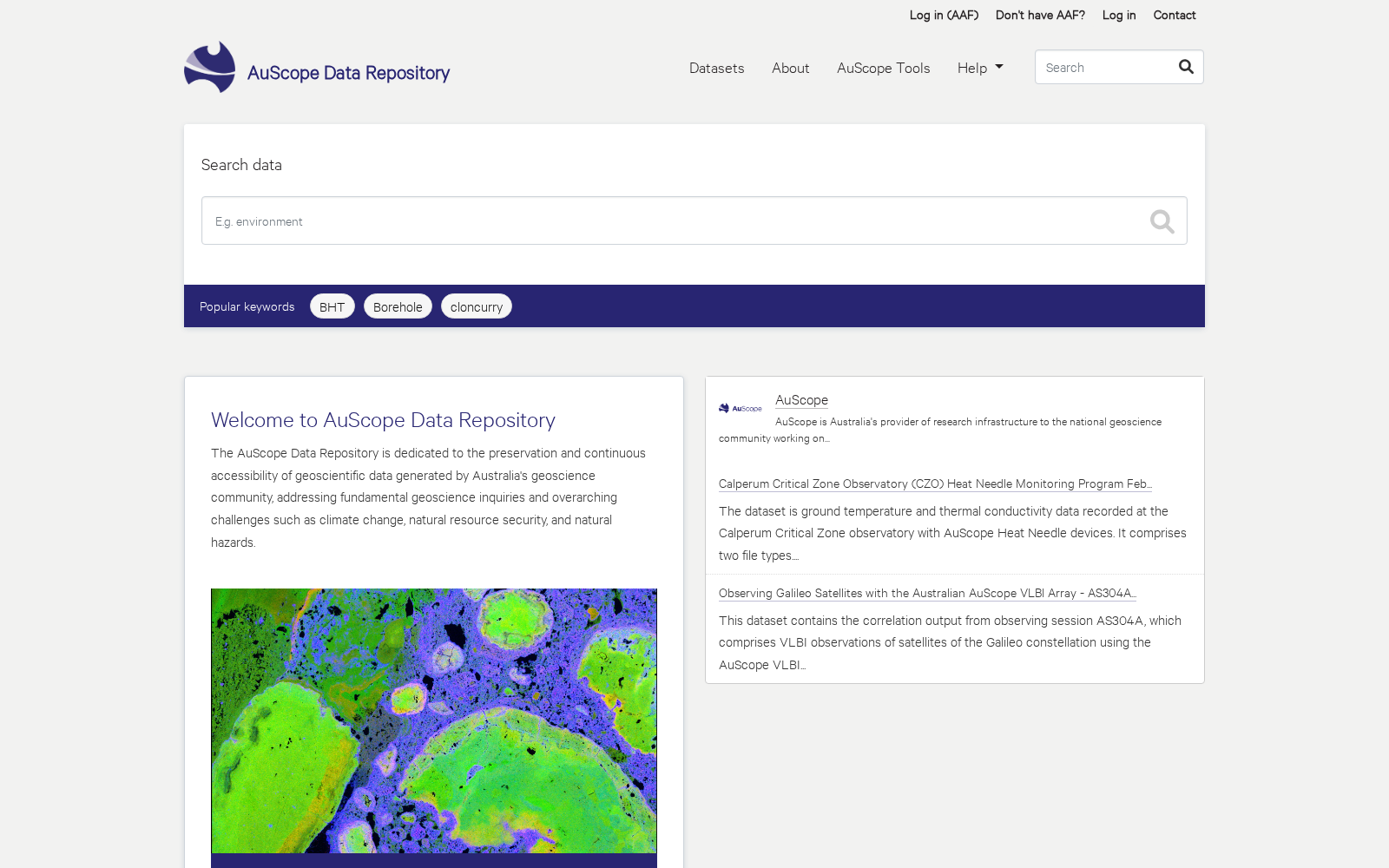Select the cloncurry popular keyword
The image size is (1389, 868).
click(x=476, y=306)
